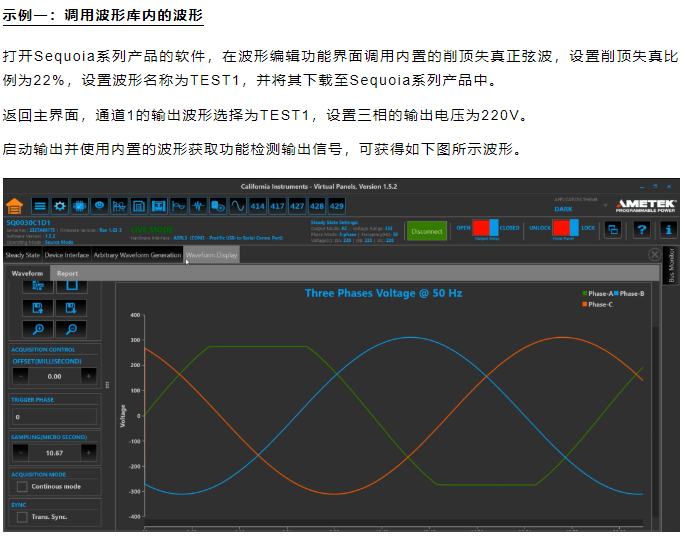685x540 pixels.
Task: Increase the offset with the plus button
Action: (x=89, y=376)
